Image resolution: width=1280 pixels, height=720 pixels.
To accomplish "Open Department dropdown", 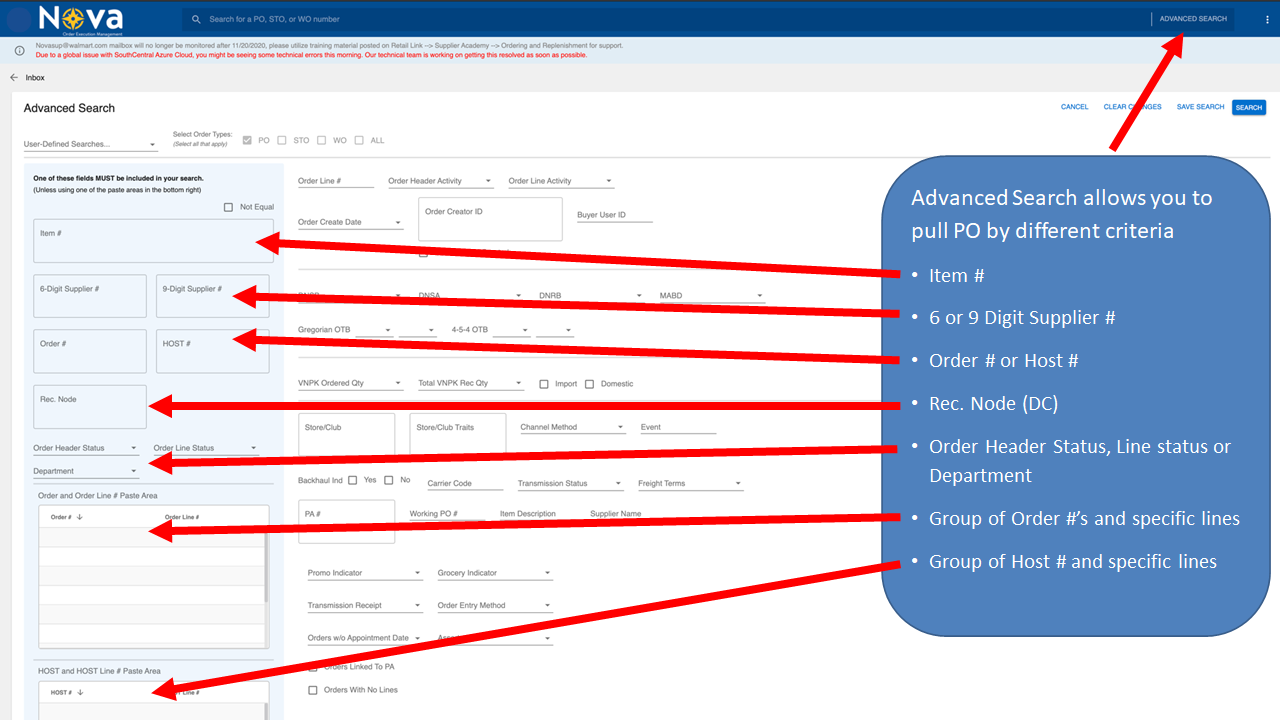I will click(86, 471).
